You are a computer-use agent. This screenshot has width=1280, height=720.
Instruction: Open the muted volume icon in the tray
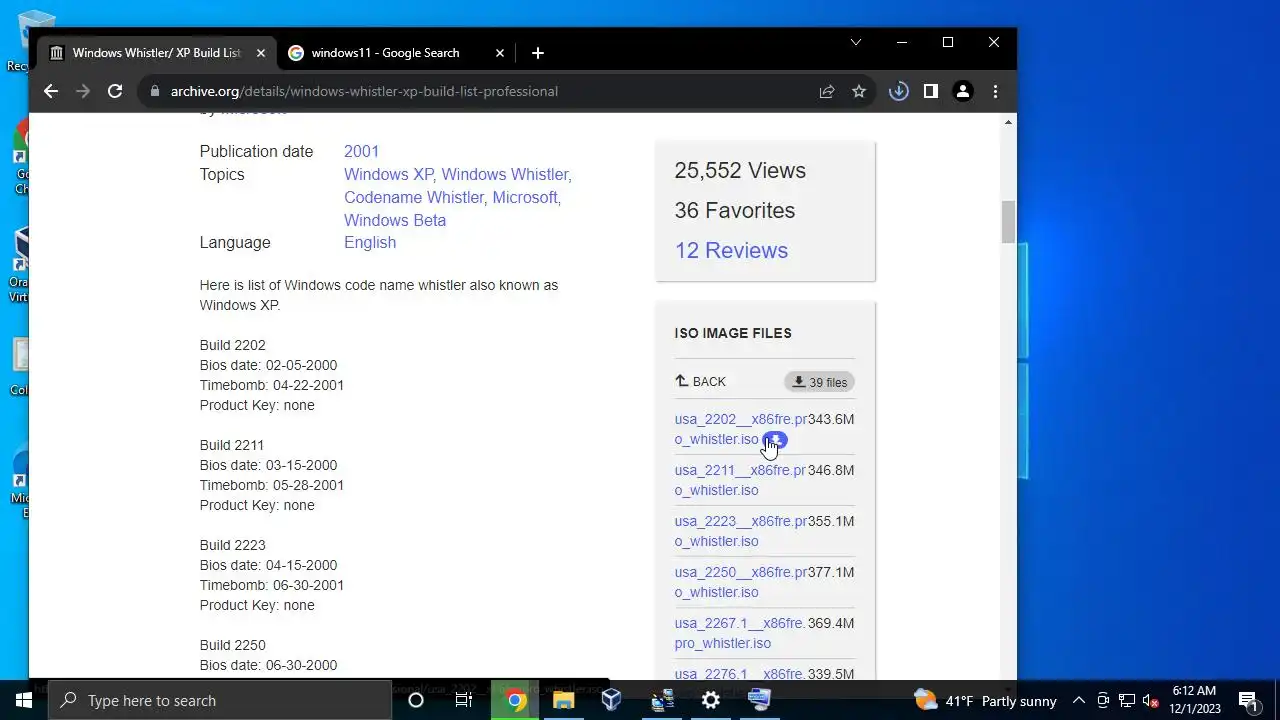[x=1151, y=701]
